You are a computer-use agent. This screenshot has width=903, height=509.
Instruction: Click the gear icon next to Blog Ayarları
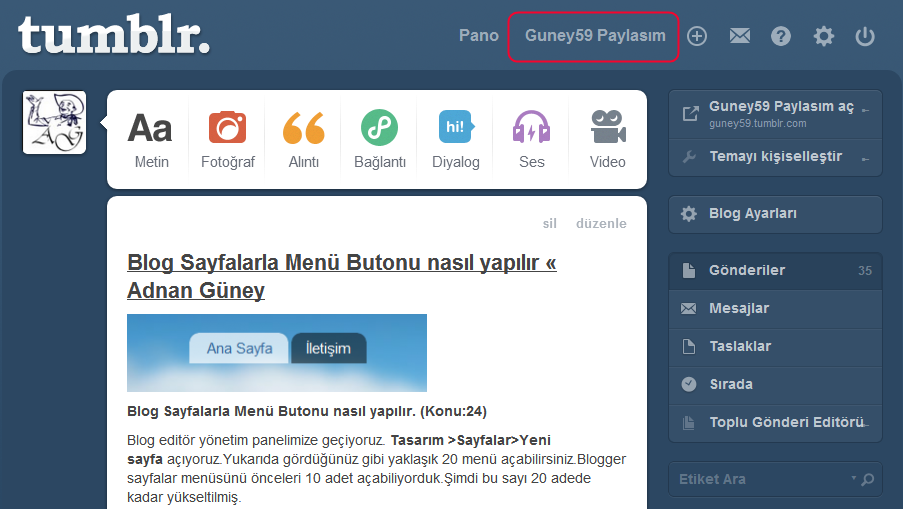(x=689, y=214)
